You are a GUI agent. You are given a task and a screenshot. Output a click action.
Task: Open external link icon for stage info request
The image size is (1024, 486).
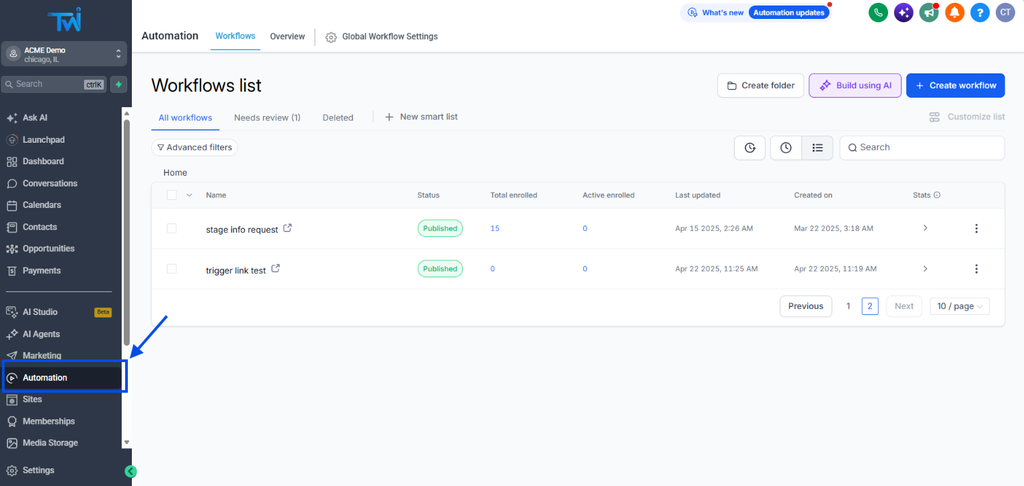(x=287, y=229)
